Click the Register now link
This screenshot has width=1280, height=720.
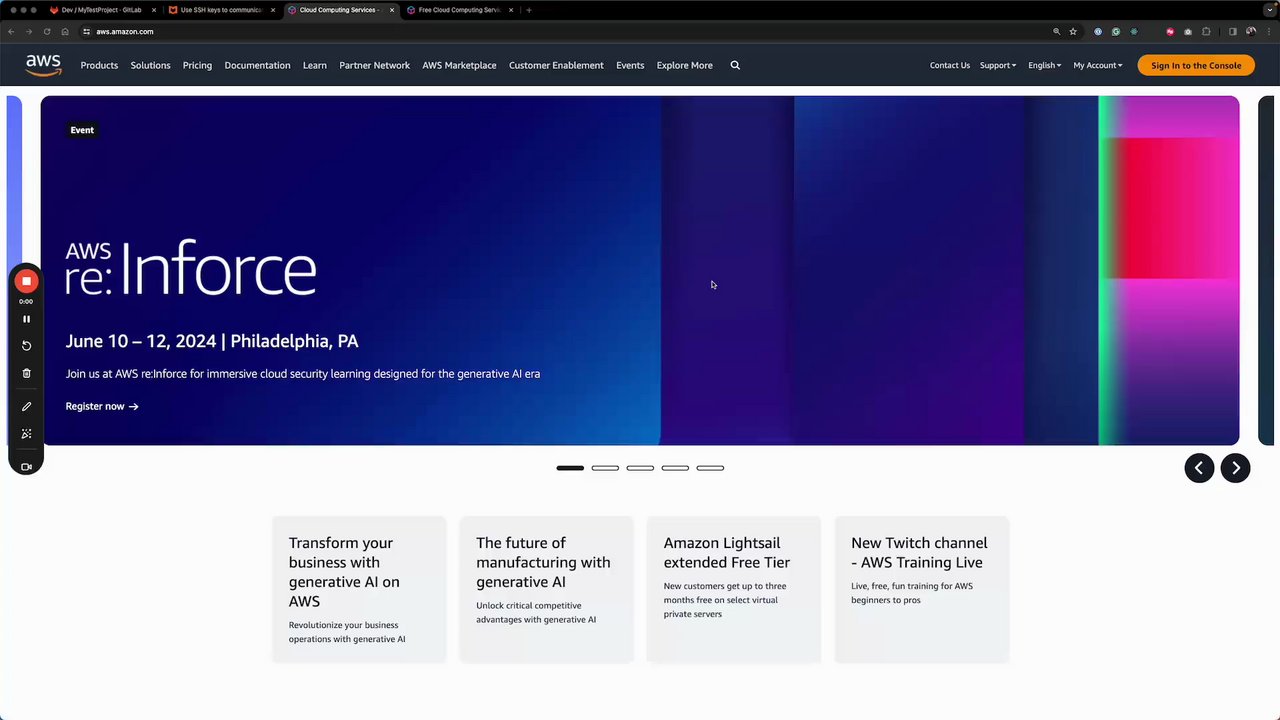pyautogui.click(x=102, y=406)
